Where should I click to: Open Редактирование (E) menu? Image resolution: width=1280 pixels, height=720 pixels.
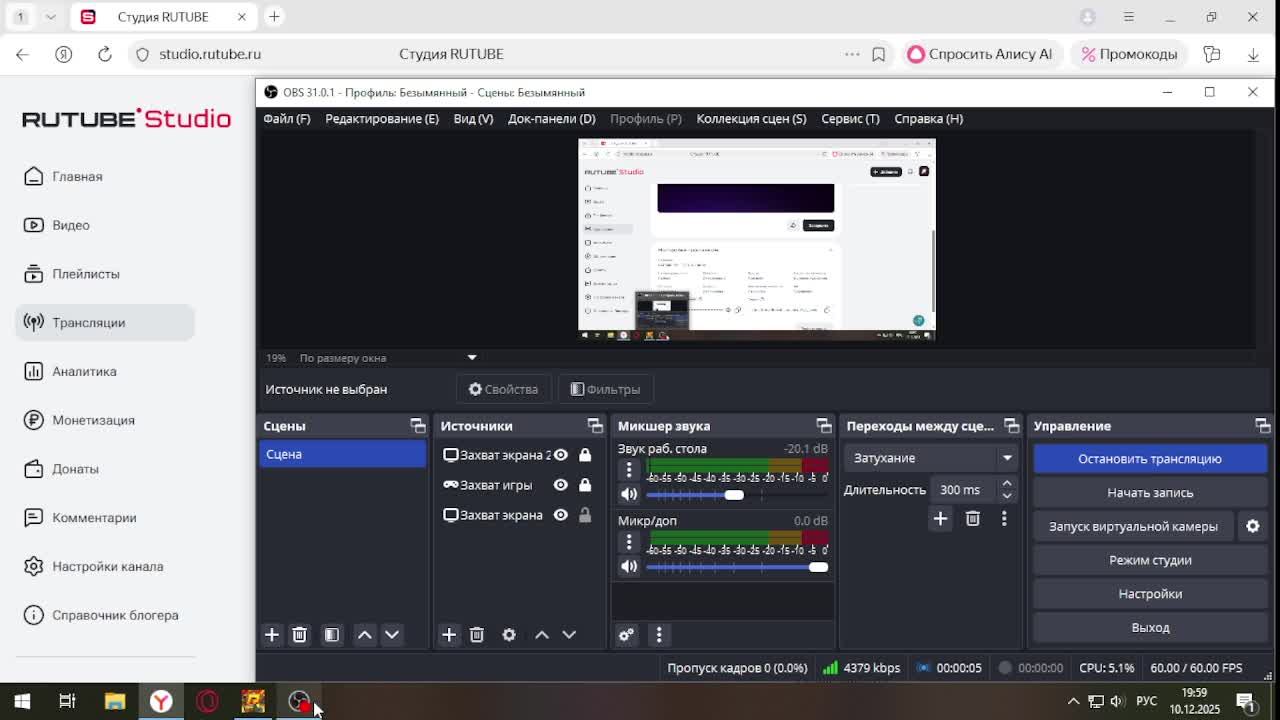point(382,118)
